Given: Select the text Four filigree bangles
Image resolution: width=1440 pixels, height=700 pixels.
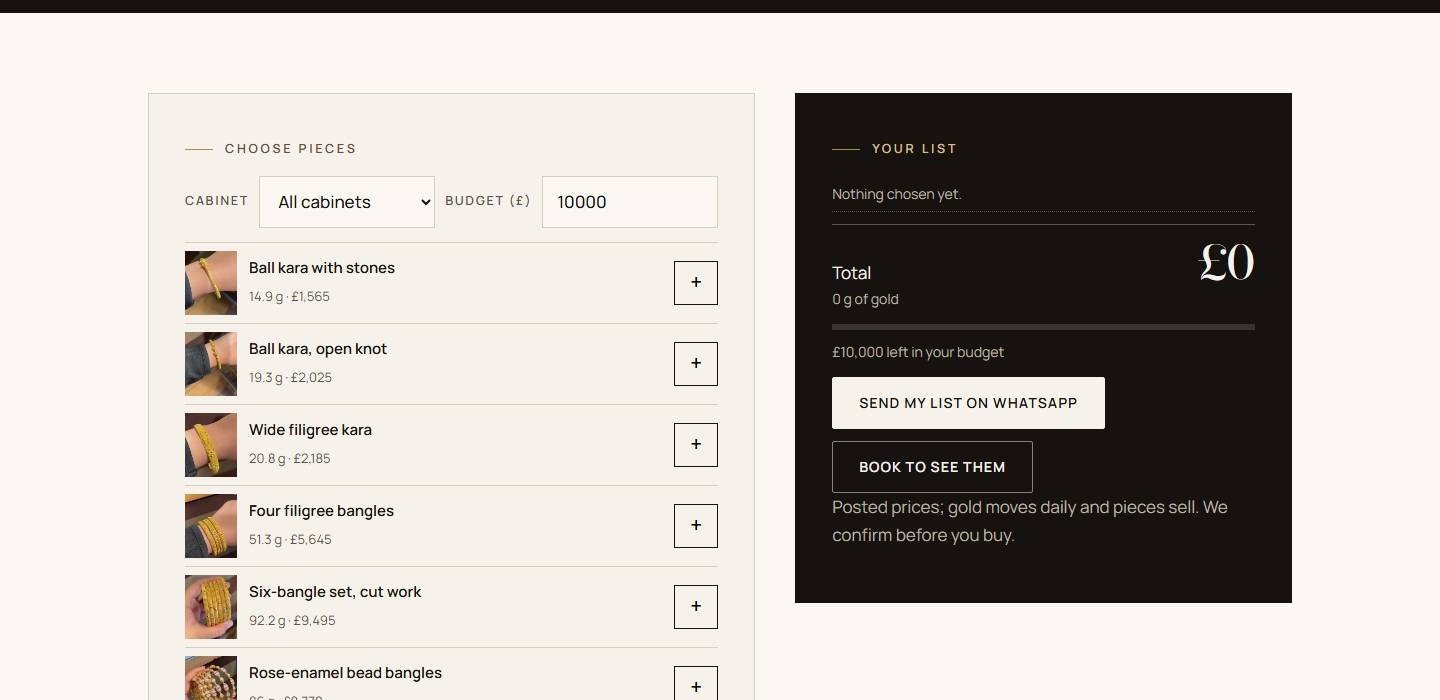Looking at the screenshot, I should coord(321,511).
